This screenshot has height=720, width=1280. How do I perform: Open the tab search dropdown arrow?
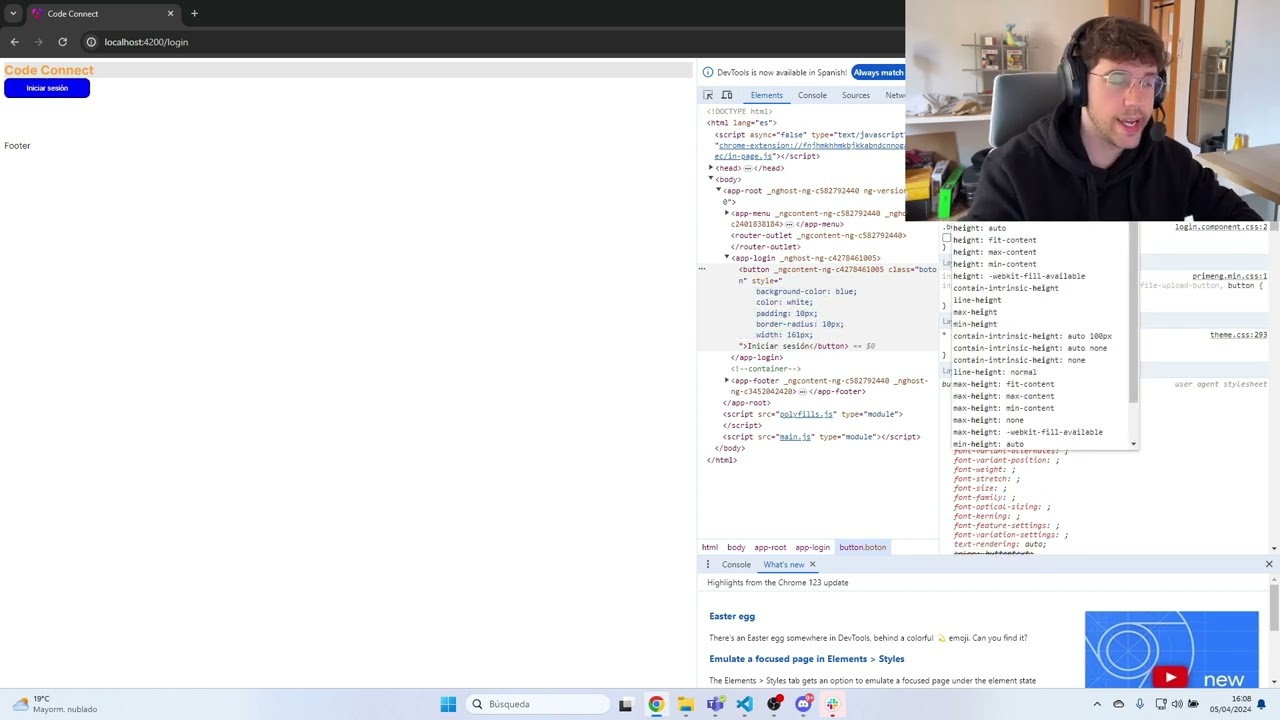pos(13,14)
